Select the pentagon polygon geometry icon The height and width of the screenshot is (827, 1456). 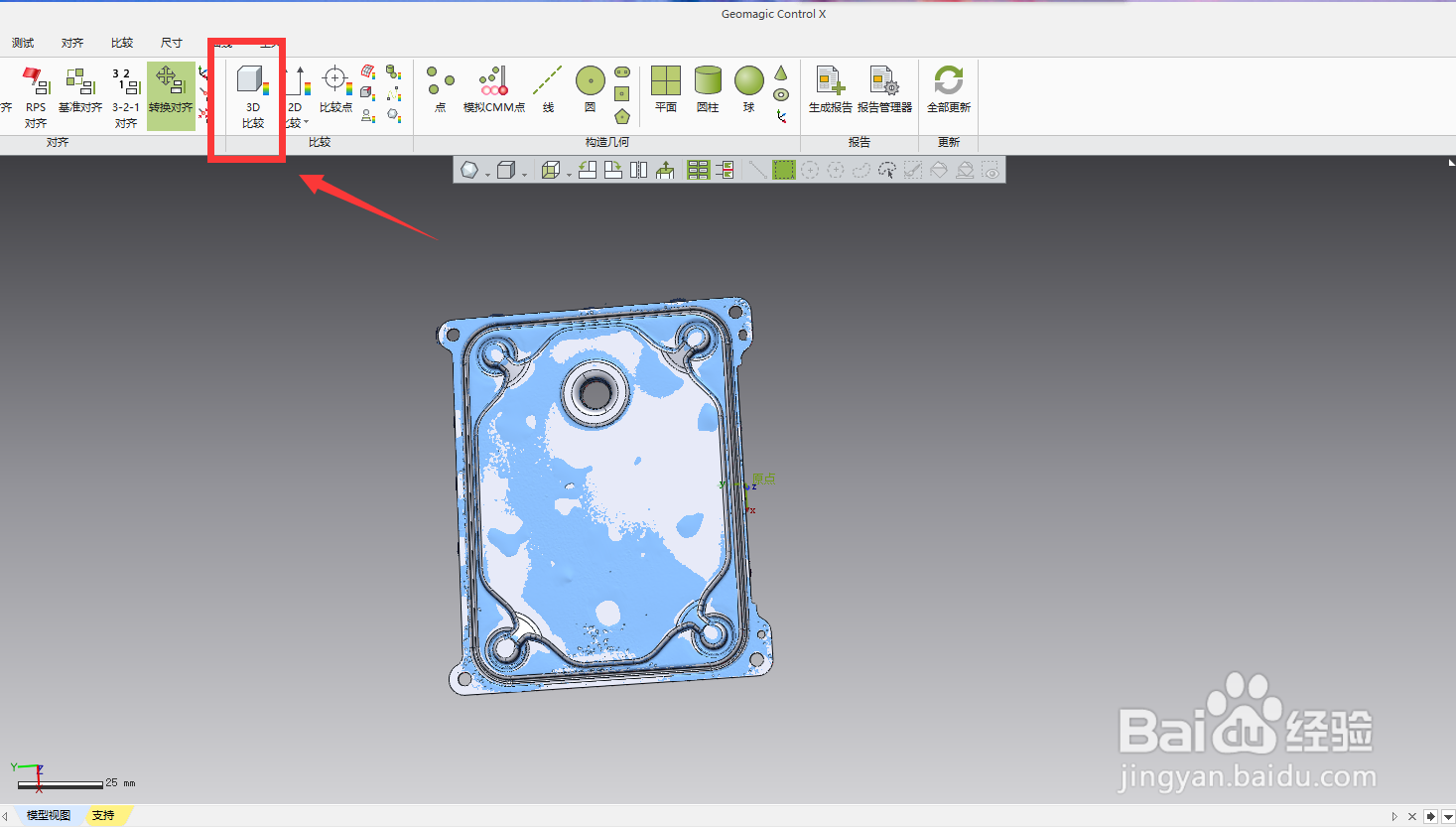622,116
